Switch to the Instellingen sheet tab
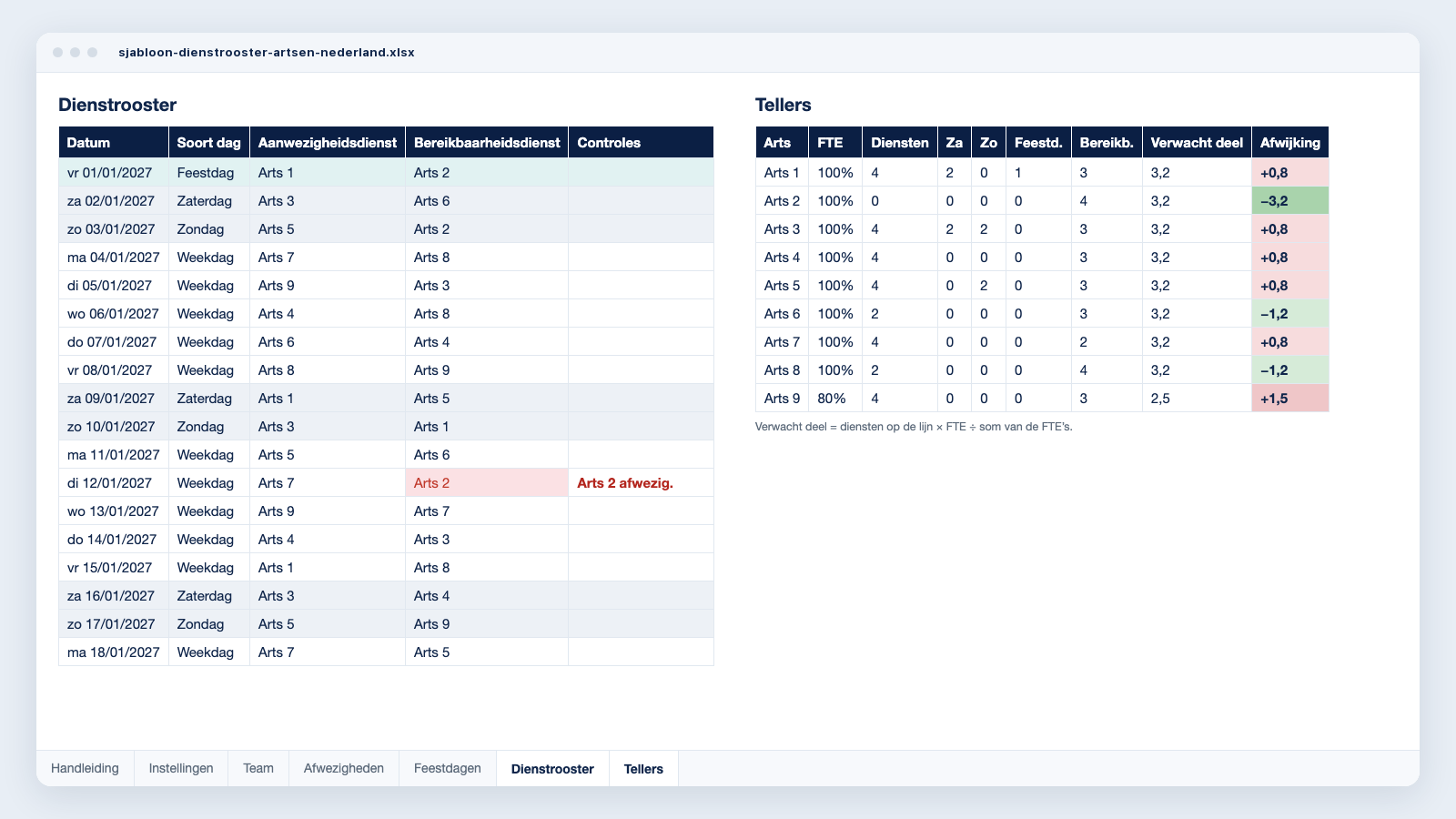 pos(181,768)
